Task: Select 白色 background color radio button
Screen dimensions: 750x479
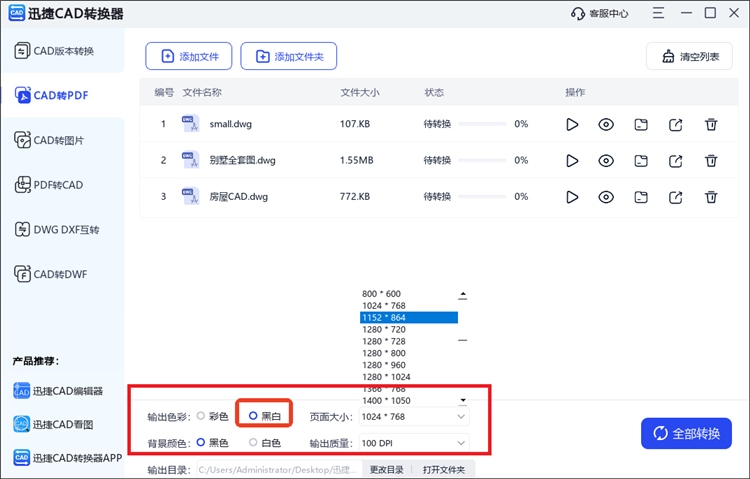Action: [253, 443]
